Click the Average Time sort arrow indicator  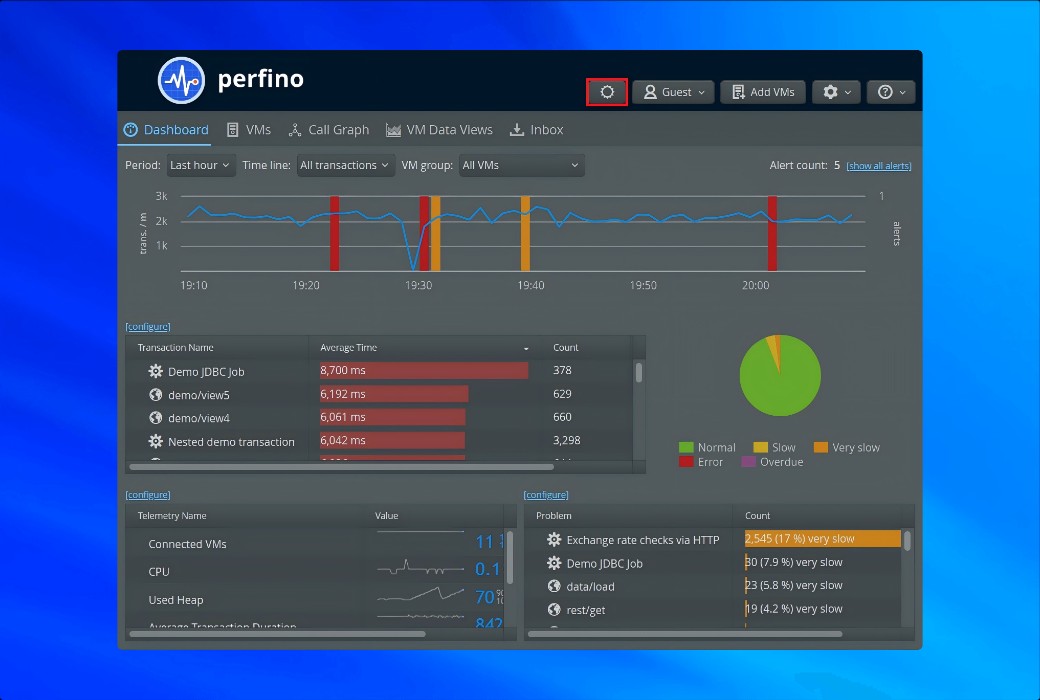click(526, 348)
